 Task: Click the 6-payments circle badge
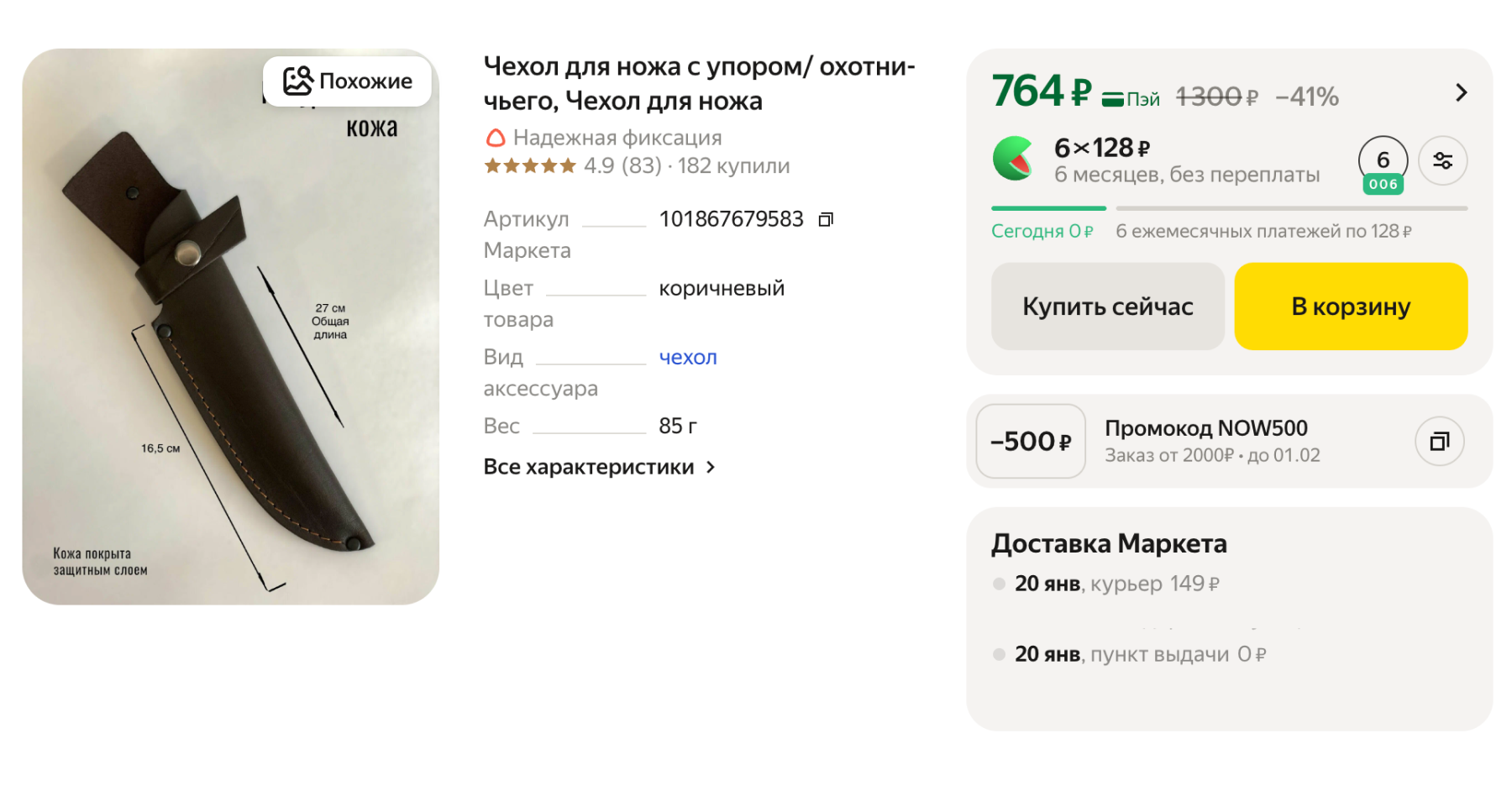coord(1382,161)
